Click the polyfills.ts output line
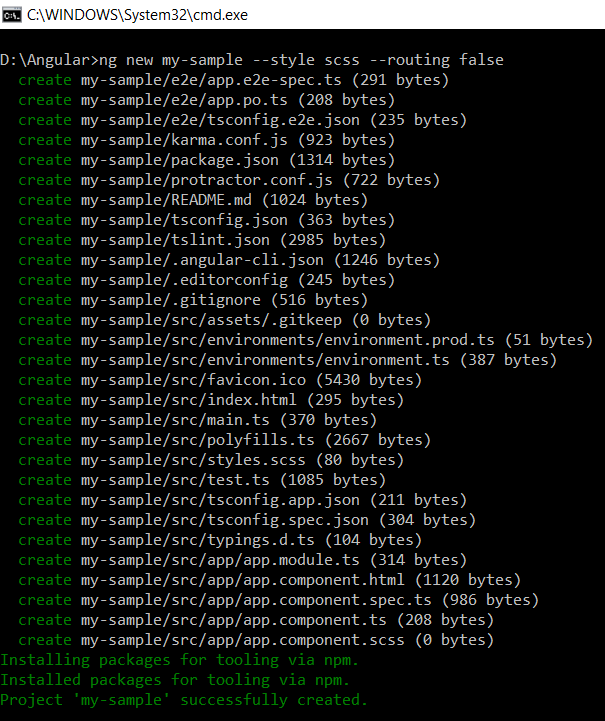605x721 pixels. pyautogui.click(x=224, y=440)
